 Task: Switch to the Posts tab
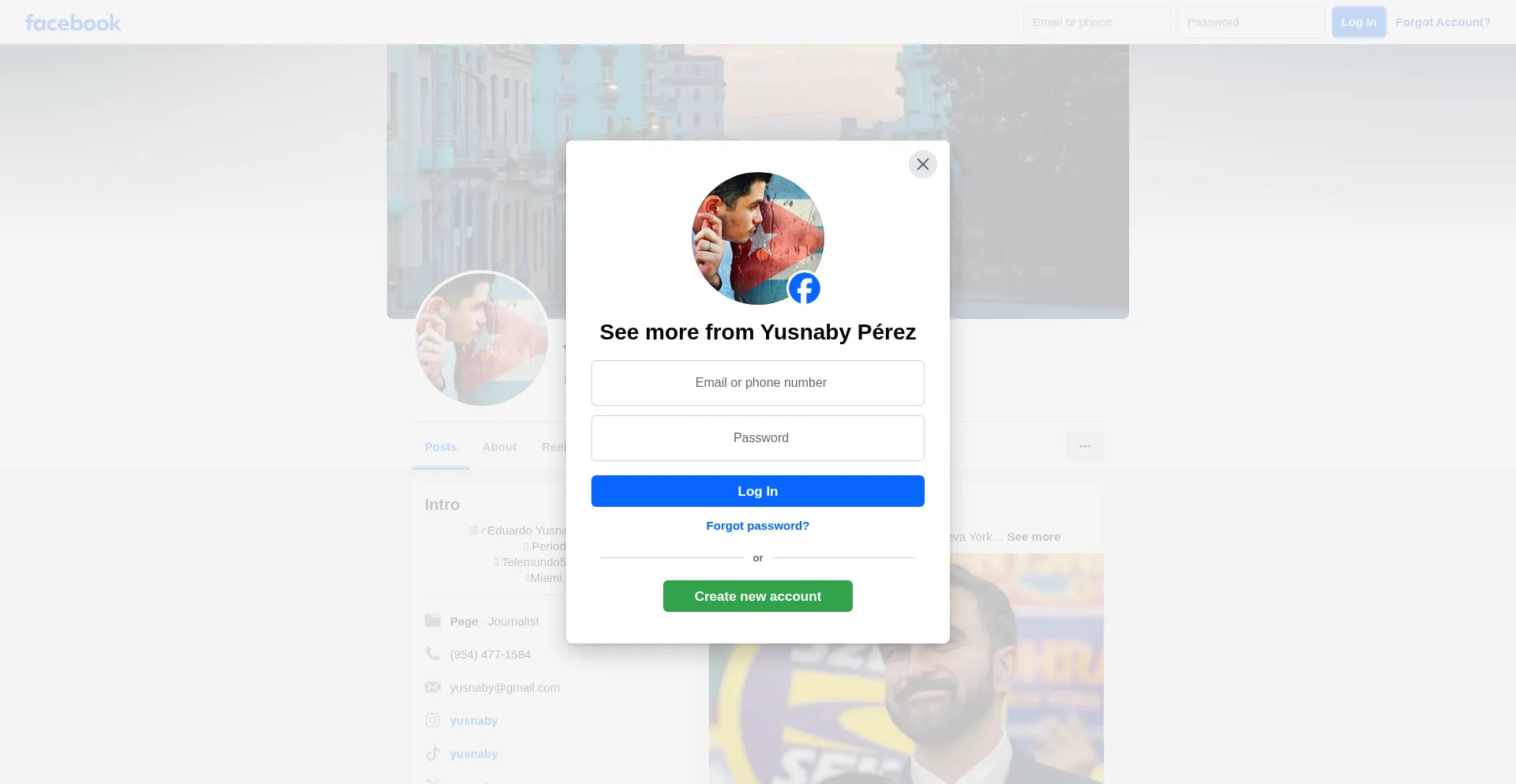pyautogui.click(x=441, y=447)
